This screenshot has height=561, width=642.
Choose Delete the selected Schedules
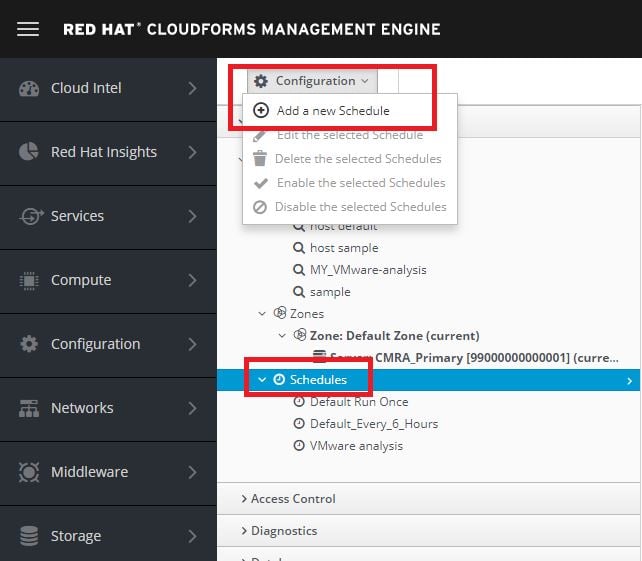(x=350, y=158)
